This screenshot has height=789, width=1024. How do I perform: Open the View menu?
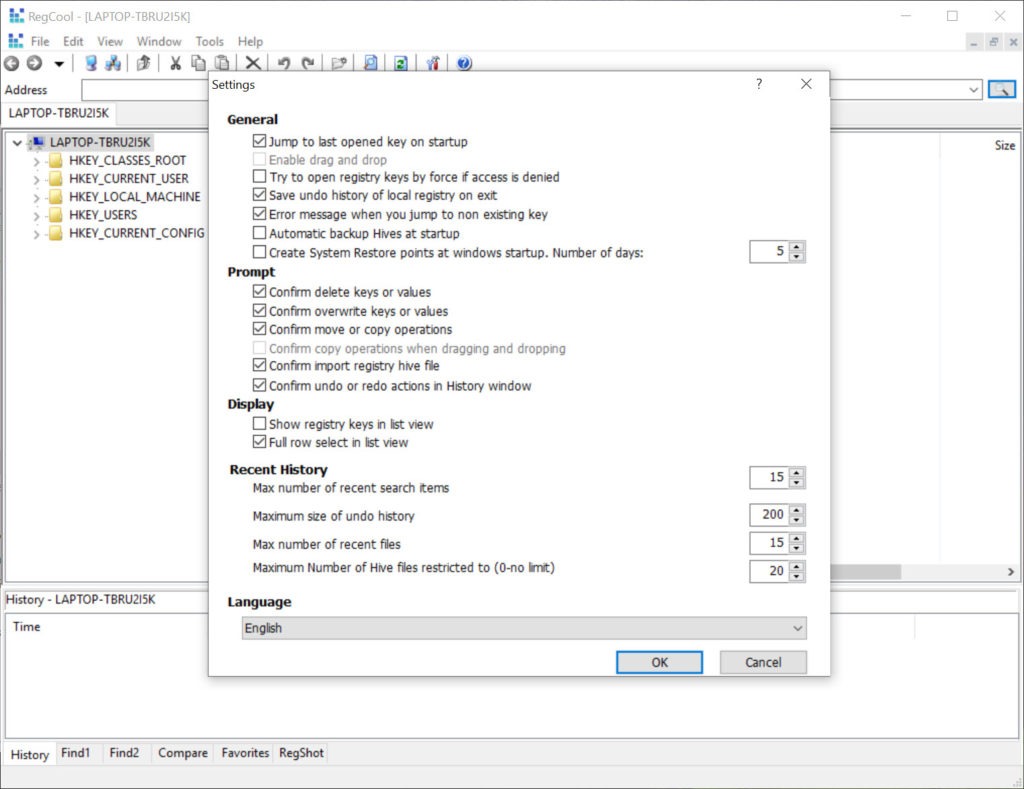110,41
